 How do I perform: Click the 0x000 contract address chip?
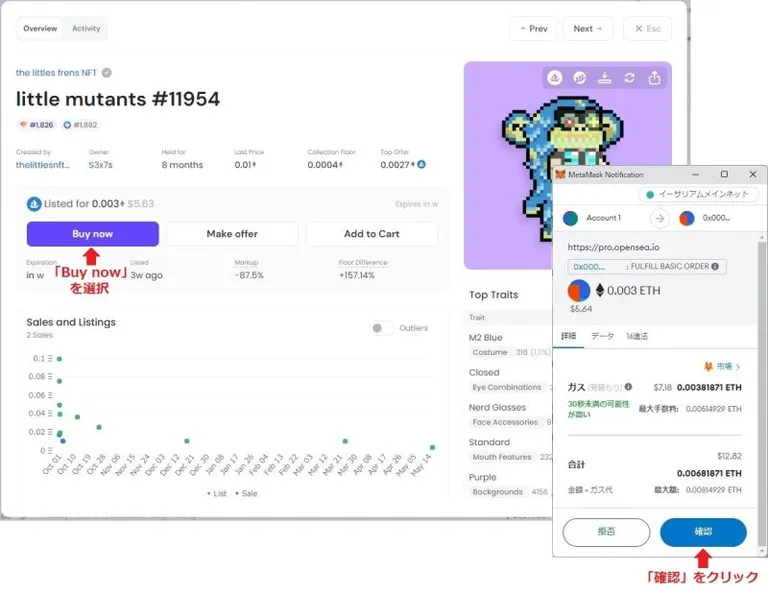[589, 267]
